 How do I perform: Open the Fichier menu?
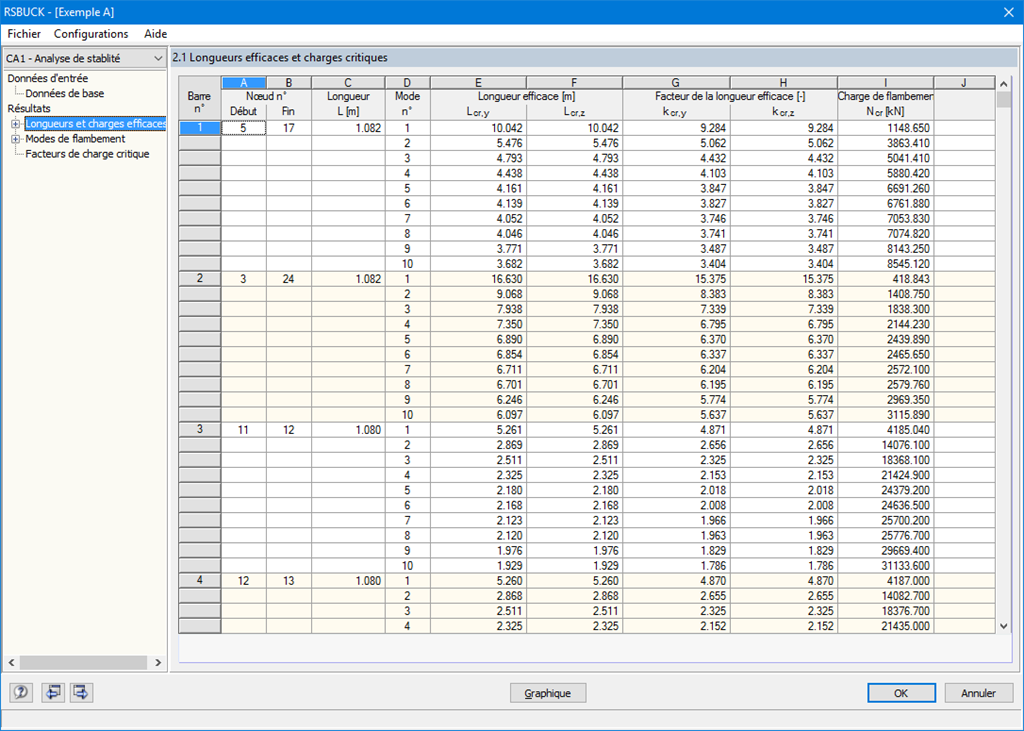click(24, 34)
